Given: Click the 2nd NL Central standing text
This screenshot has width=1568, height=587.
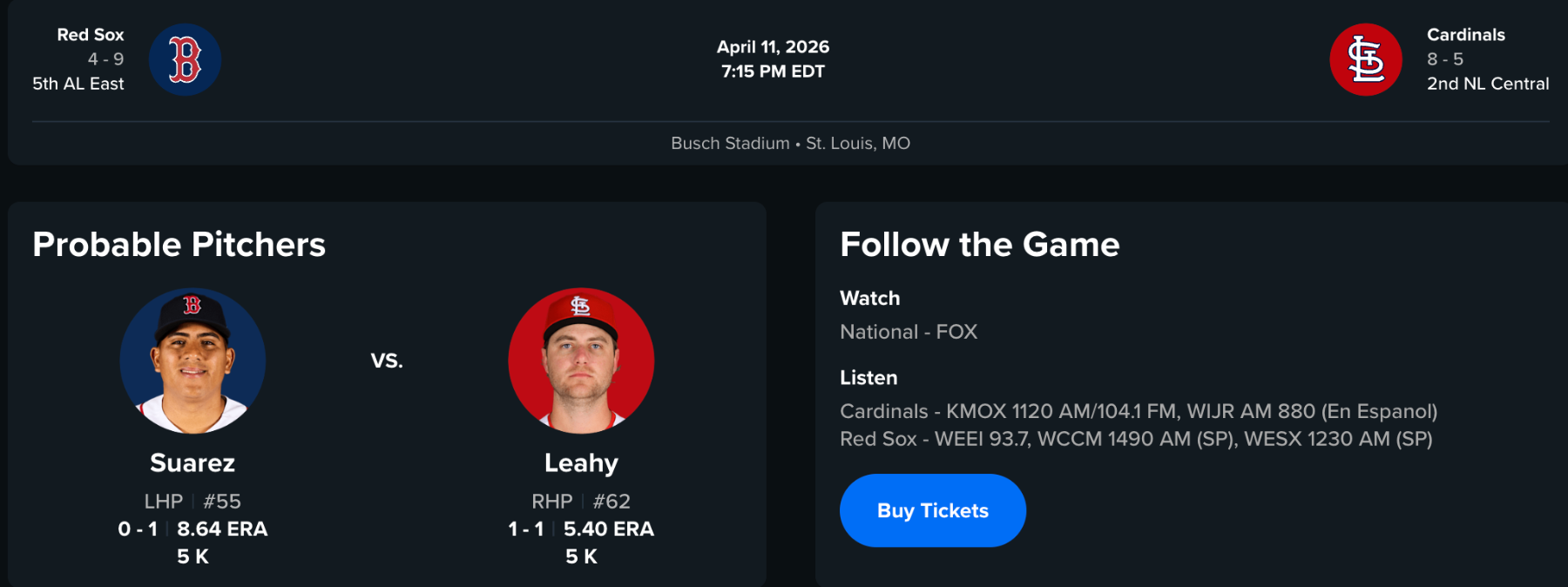Looking at the screenshot, I should [x=1487, y=84].
